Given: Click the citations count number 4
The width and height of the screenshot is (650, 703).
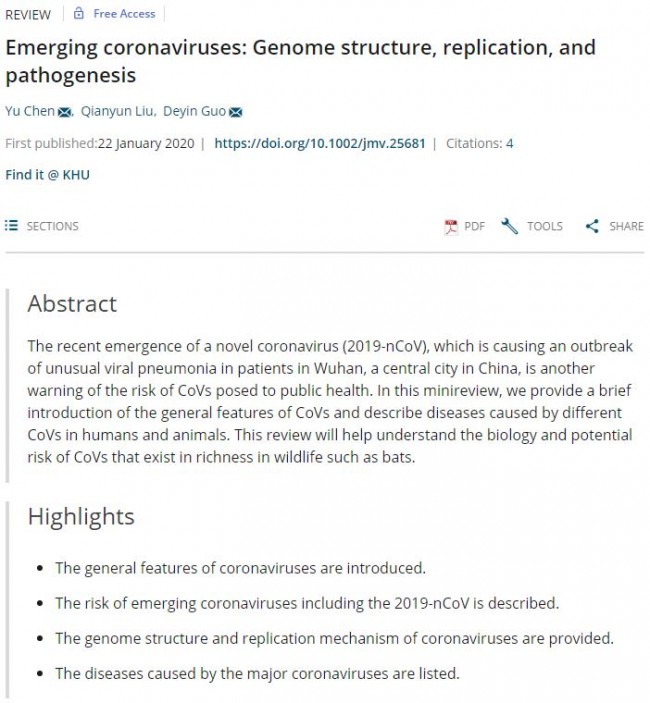Looking at the screenshot, I should tap(509, 143).
